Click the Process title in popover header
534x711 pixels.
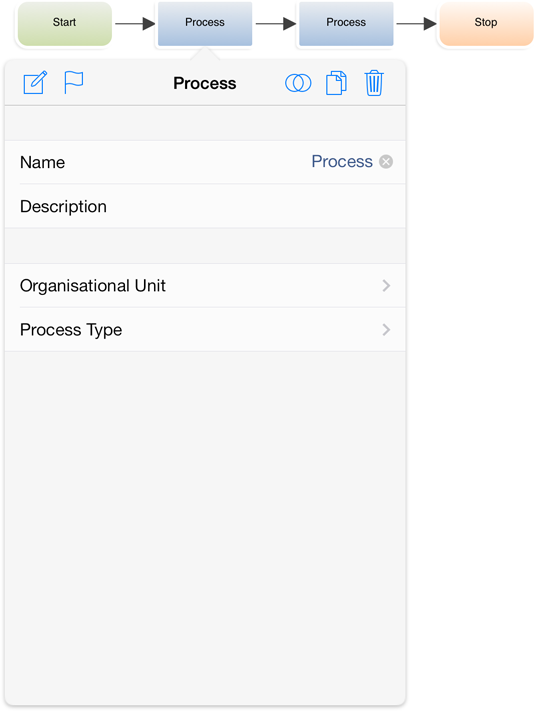click(x=204, y=83)
